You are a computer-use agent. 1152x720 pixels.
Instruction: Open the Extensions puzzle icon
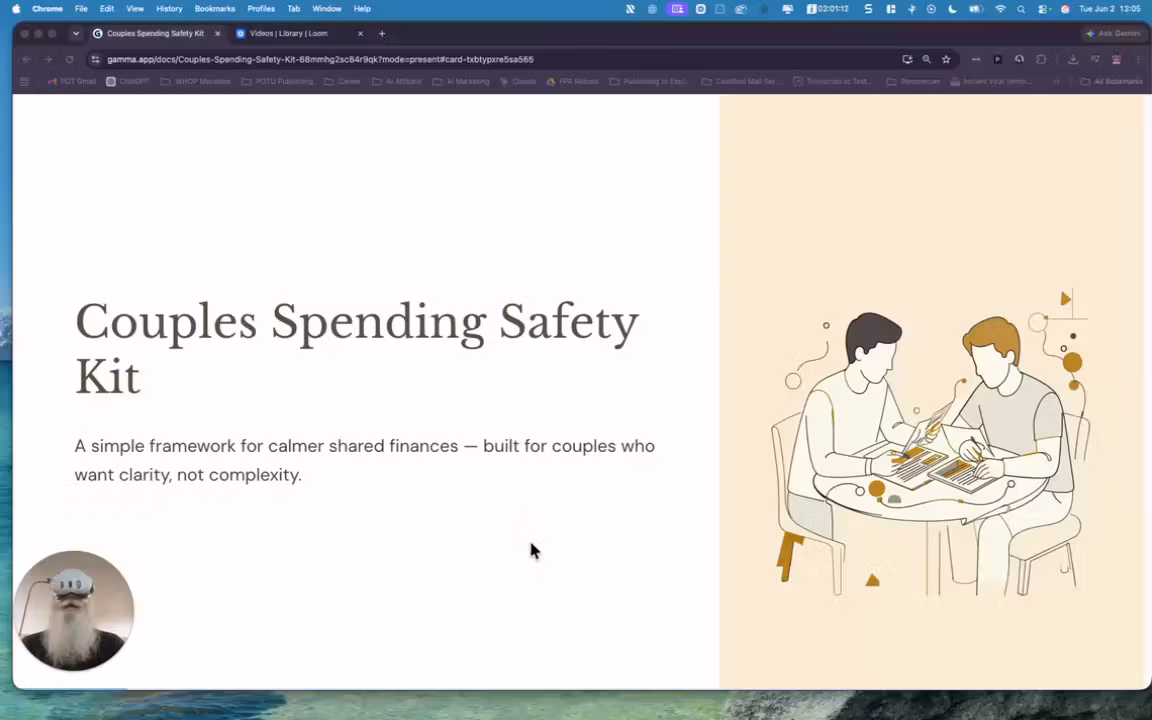[1041, 60]
